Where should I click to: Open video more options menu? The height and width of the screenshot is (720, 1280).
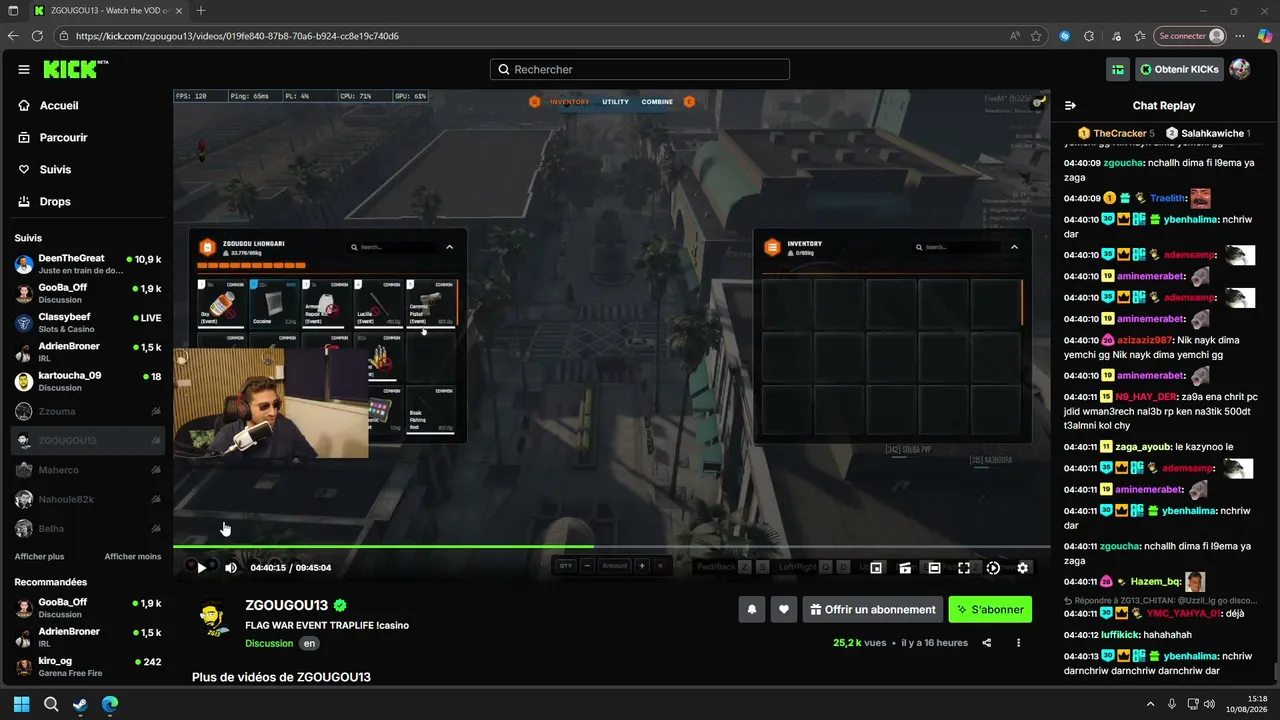[x=1018, y=643]
